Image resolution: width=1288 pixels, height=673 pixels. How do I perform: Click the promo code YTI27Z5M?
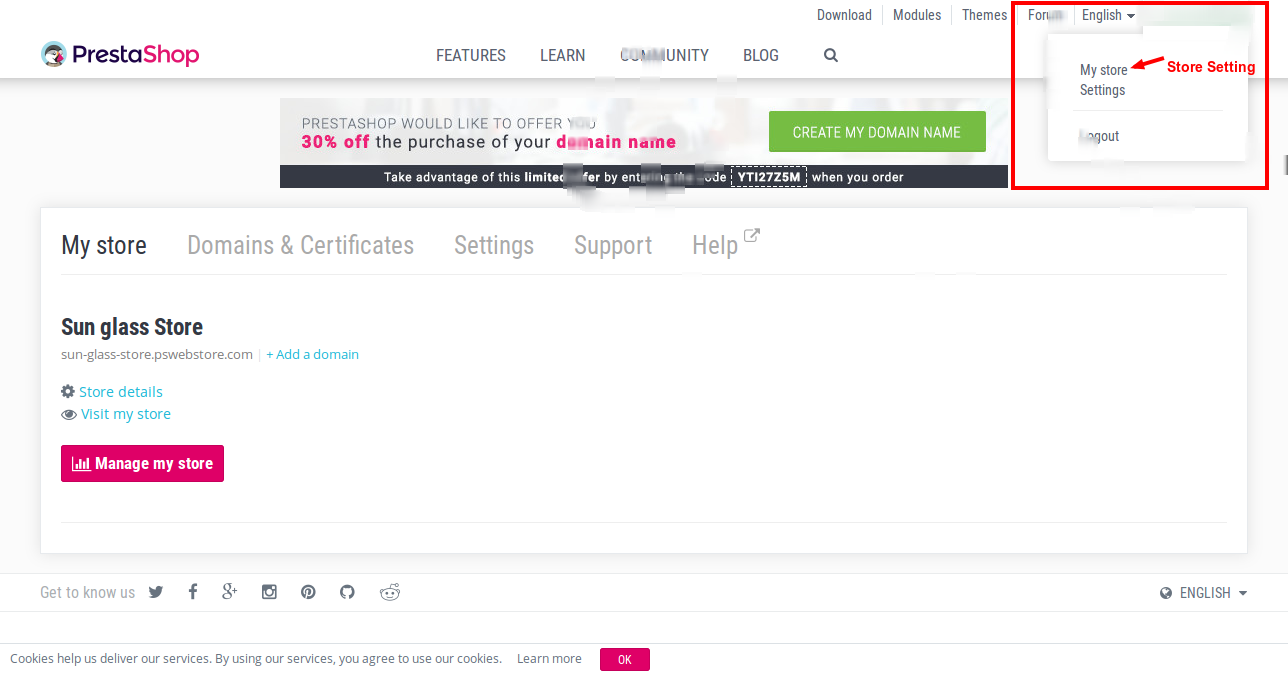pos(769,177)
